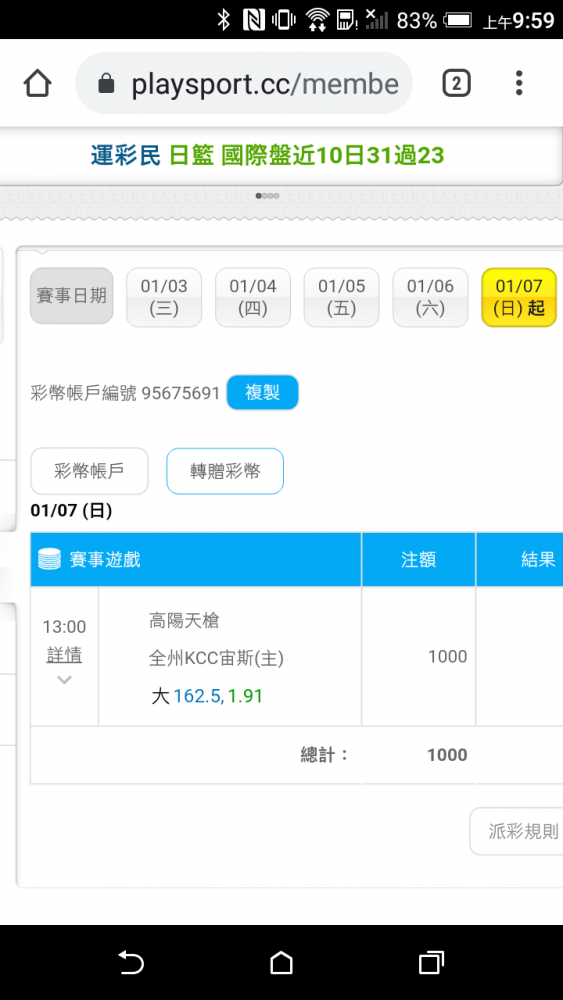Open the Android recent apps icon
This screenshot has height=1000, width=563.
431,962
